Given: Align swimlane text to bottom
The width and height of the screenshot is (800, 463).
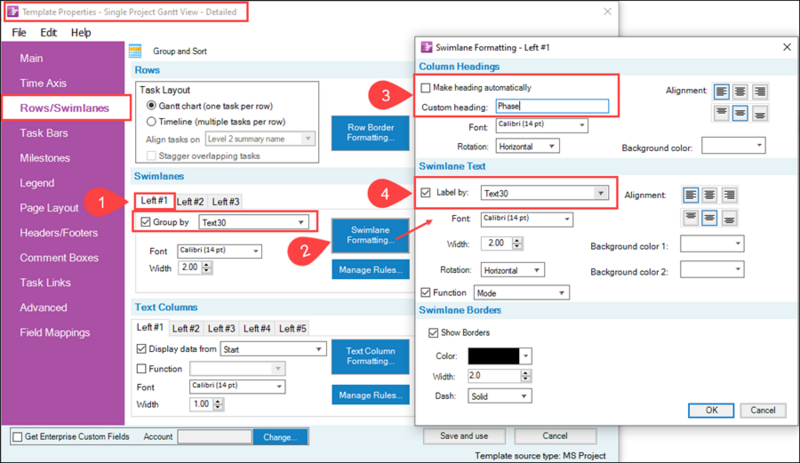Looking at the screenshot, I should pos(729,218).
